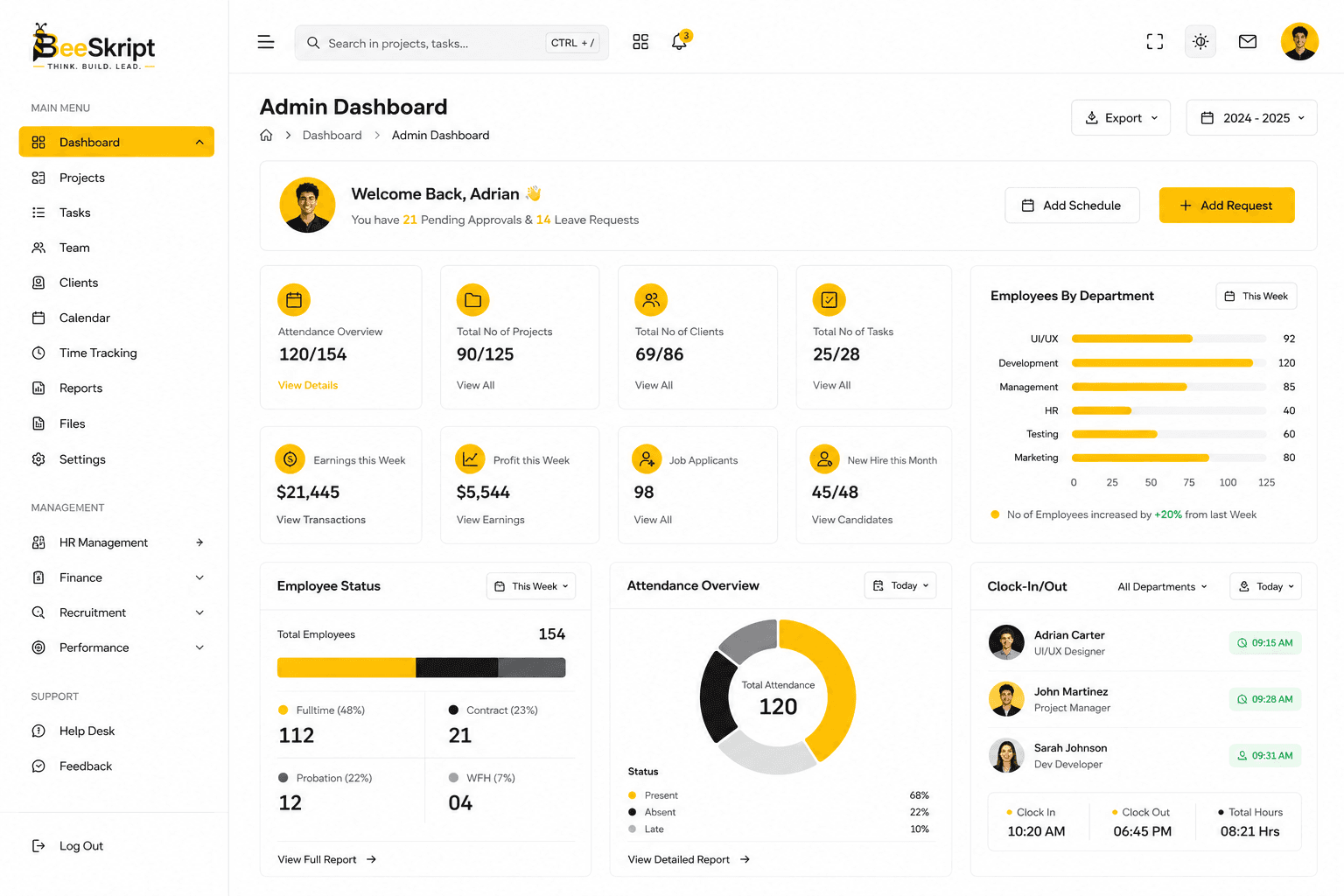Click Adrian's 09:15 AM time badge
The image size is (1344, 896).
point(1264,642)
